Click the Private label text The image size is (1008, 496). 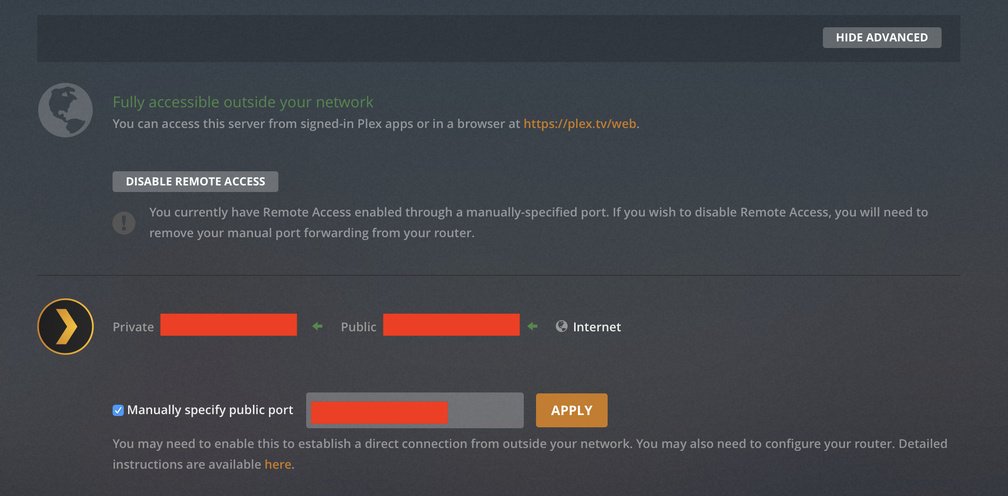click(x=133, y=327)
